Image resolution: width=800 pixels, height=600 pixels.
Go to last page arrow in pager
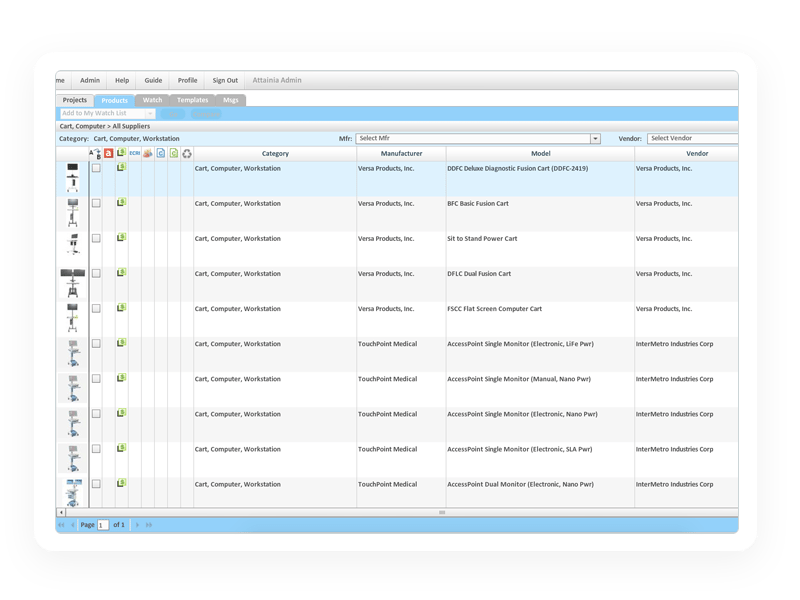[x=149, y=525]
